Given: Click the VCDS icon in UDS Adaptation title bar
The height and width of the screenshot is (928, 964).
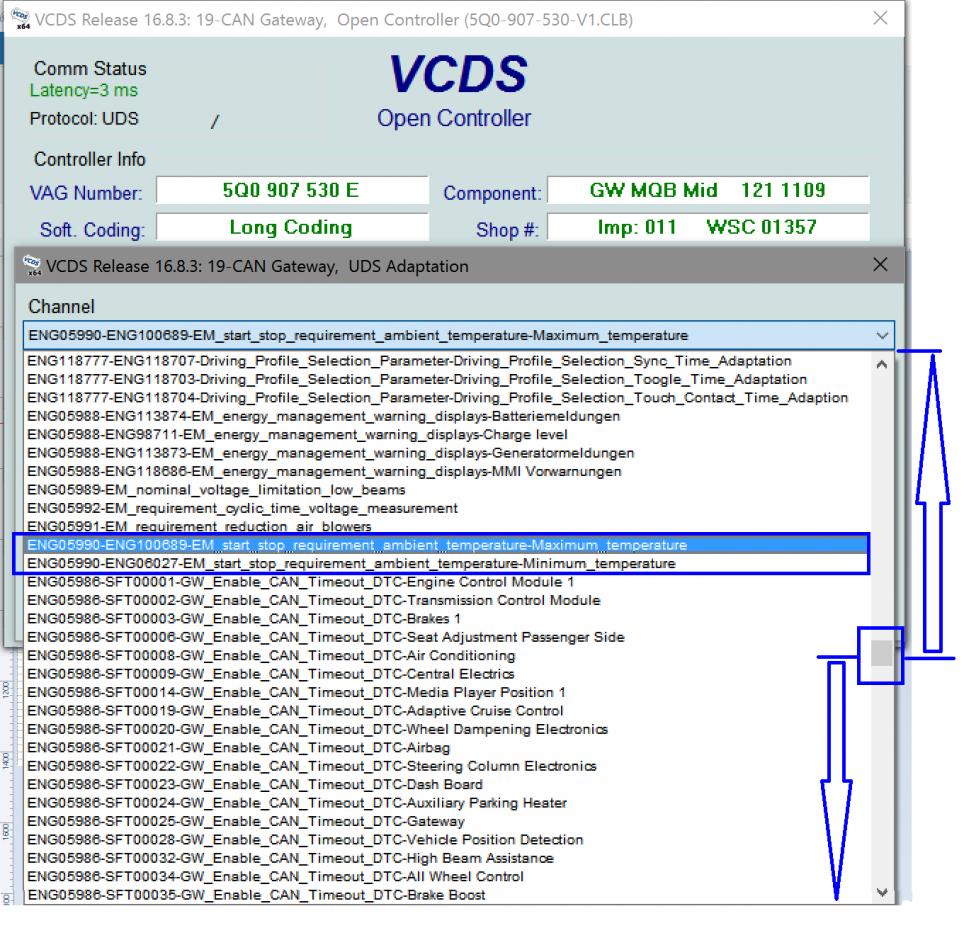Looking at the screenshot, I should 31,265.
